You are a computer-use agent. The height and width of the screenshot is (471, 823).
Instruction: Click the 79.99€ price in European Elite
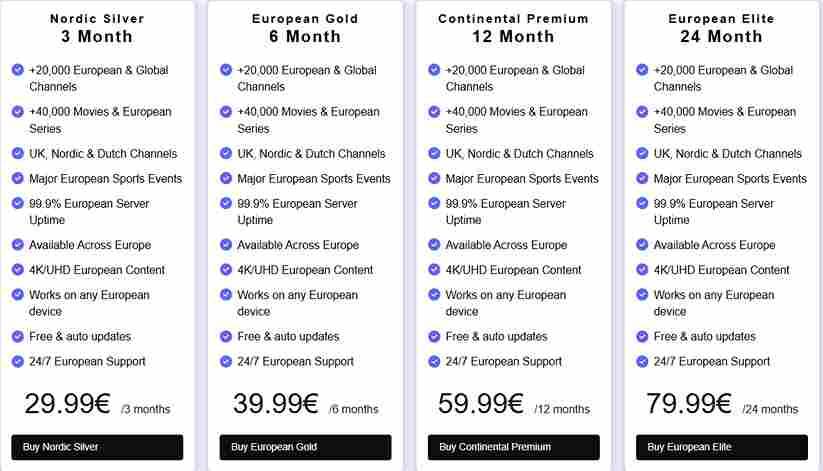point(689,404)
